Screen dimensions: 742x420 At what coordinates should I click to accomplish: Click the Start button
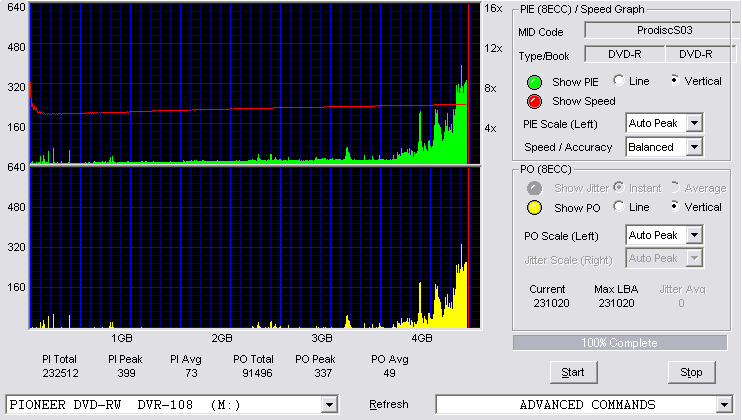pos(573,372)
